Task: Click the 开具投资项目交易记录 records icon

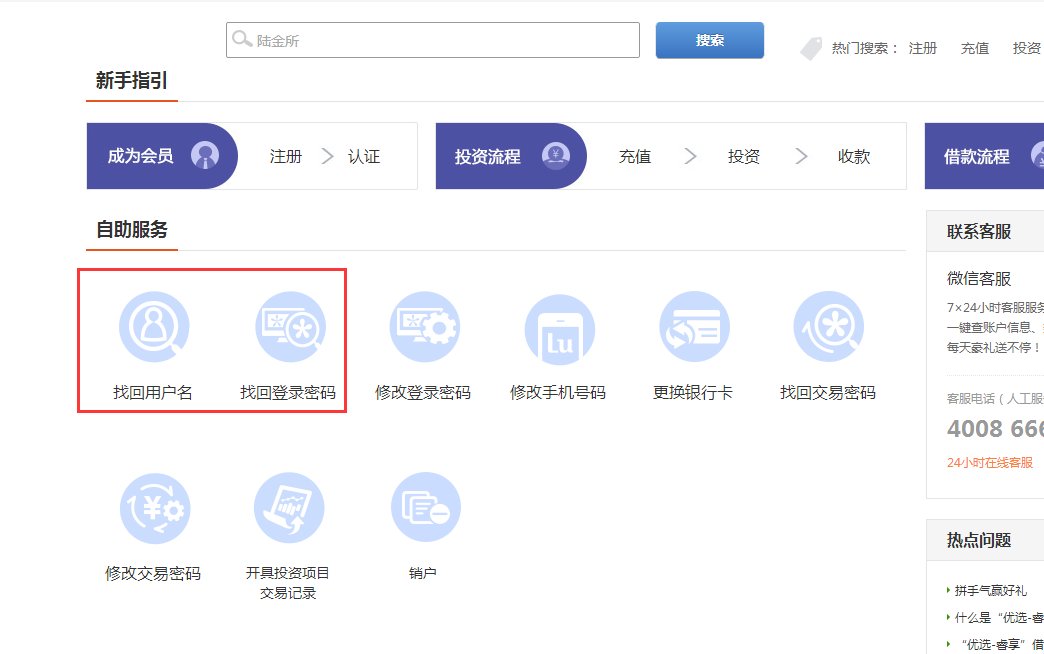Action: (x=290, y=507)
